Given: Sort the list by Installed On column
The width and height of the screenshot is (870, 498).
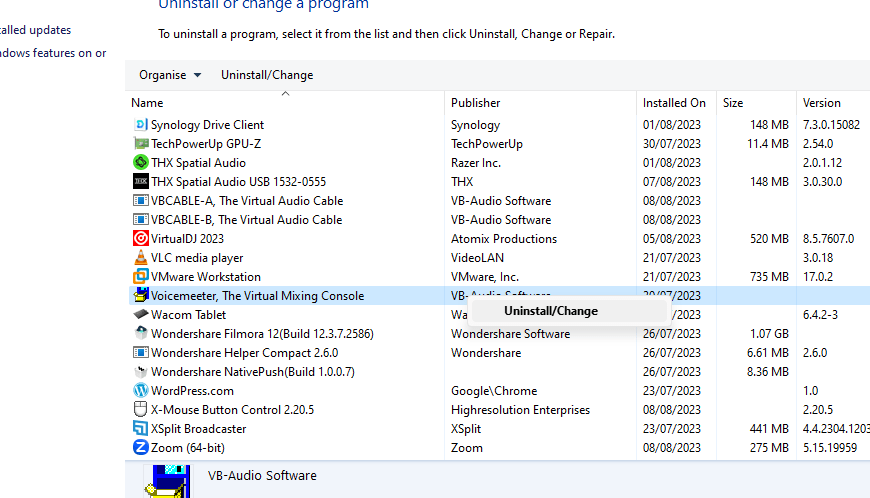Looking at the screenshot, I should (x=676, y=103).
